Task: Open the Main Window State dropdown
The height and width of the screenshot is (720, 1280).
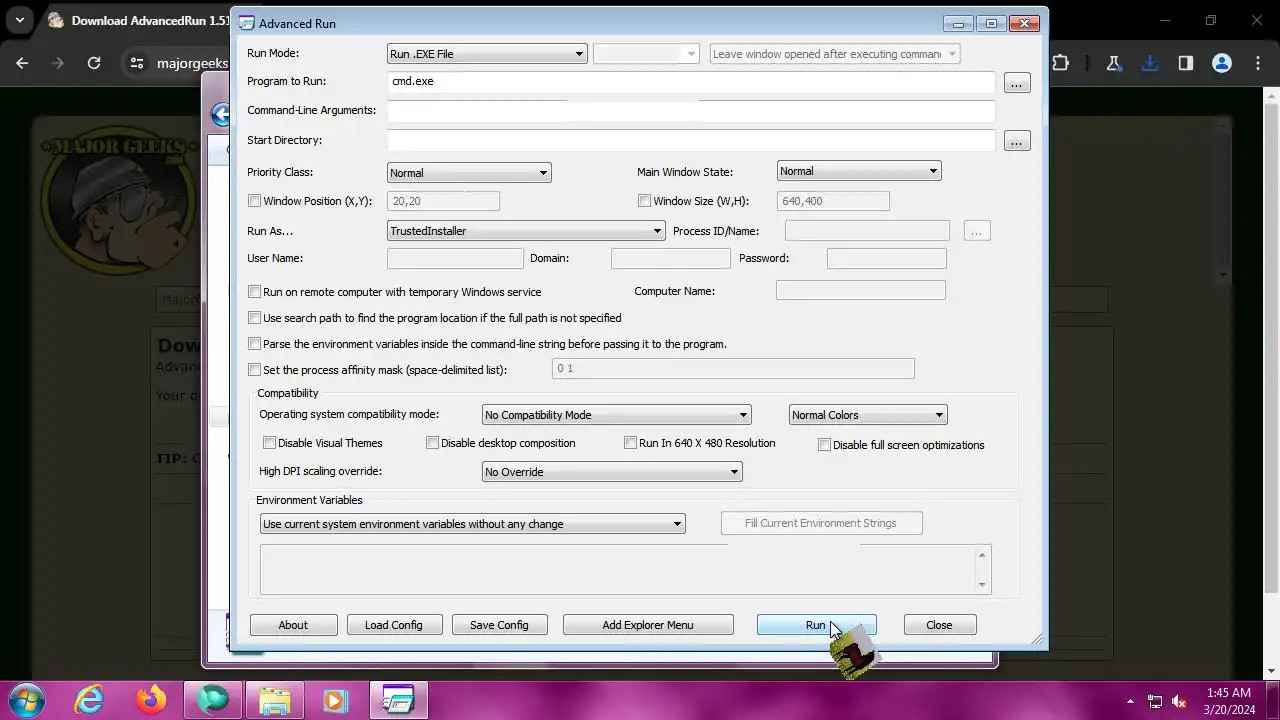Action: [x=859, y=171]
